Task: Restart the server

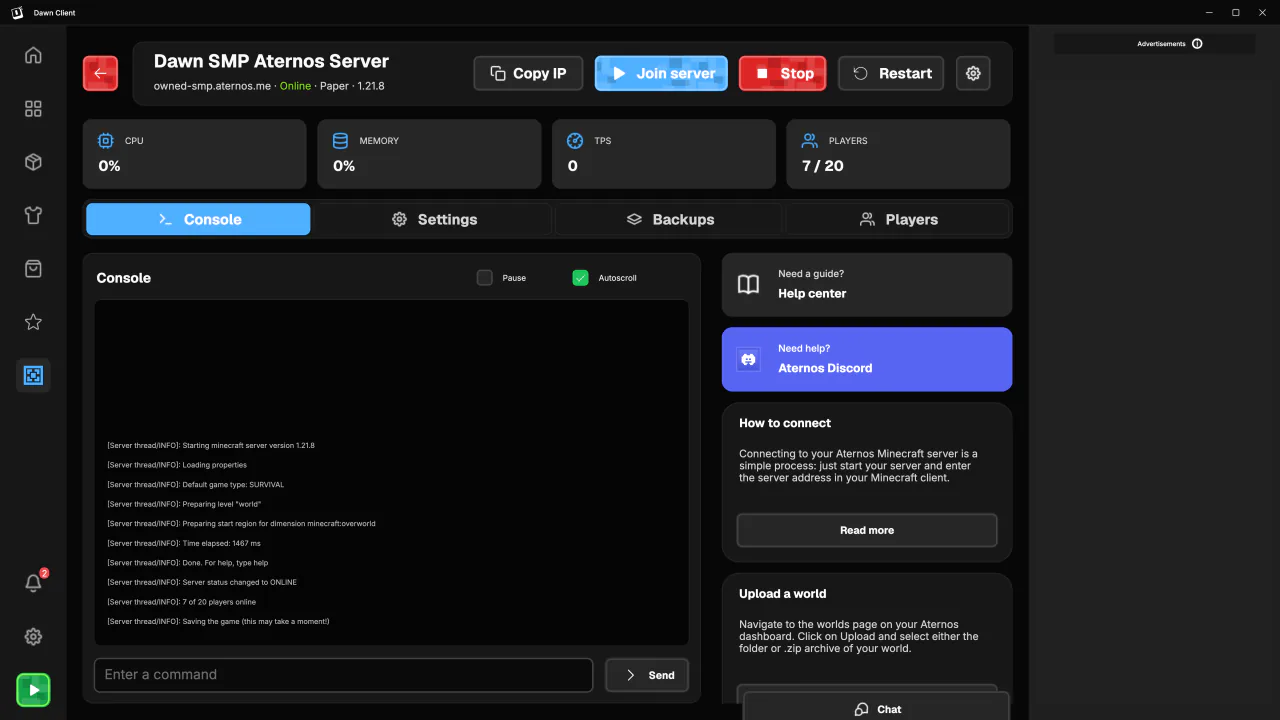Action: click(x=891, y=73)
